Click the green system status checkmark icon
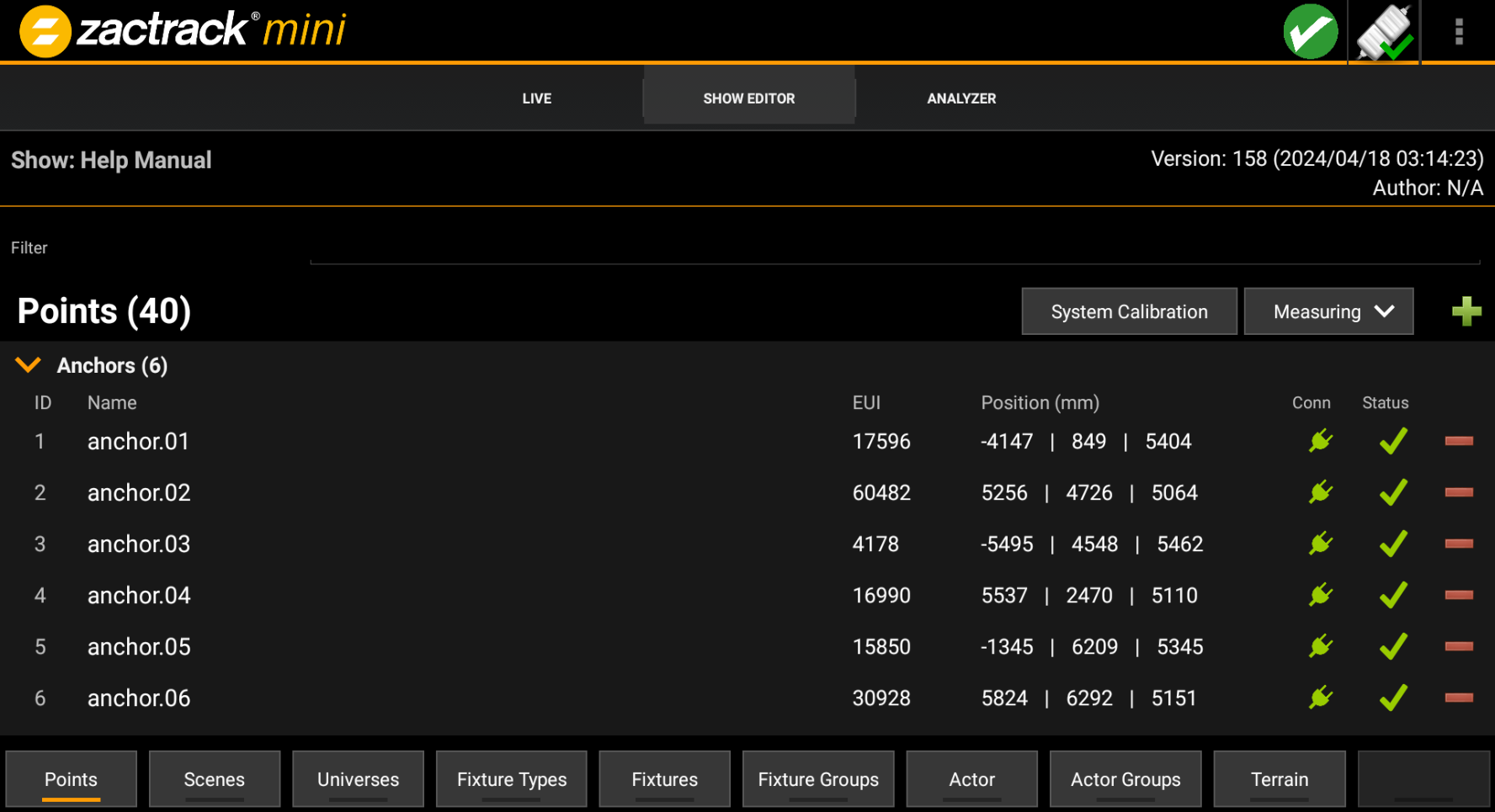 pyautogui.click(x=1310, y=32)
